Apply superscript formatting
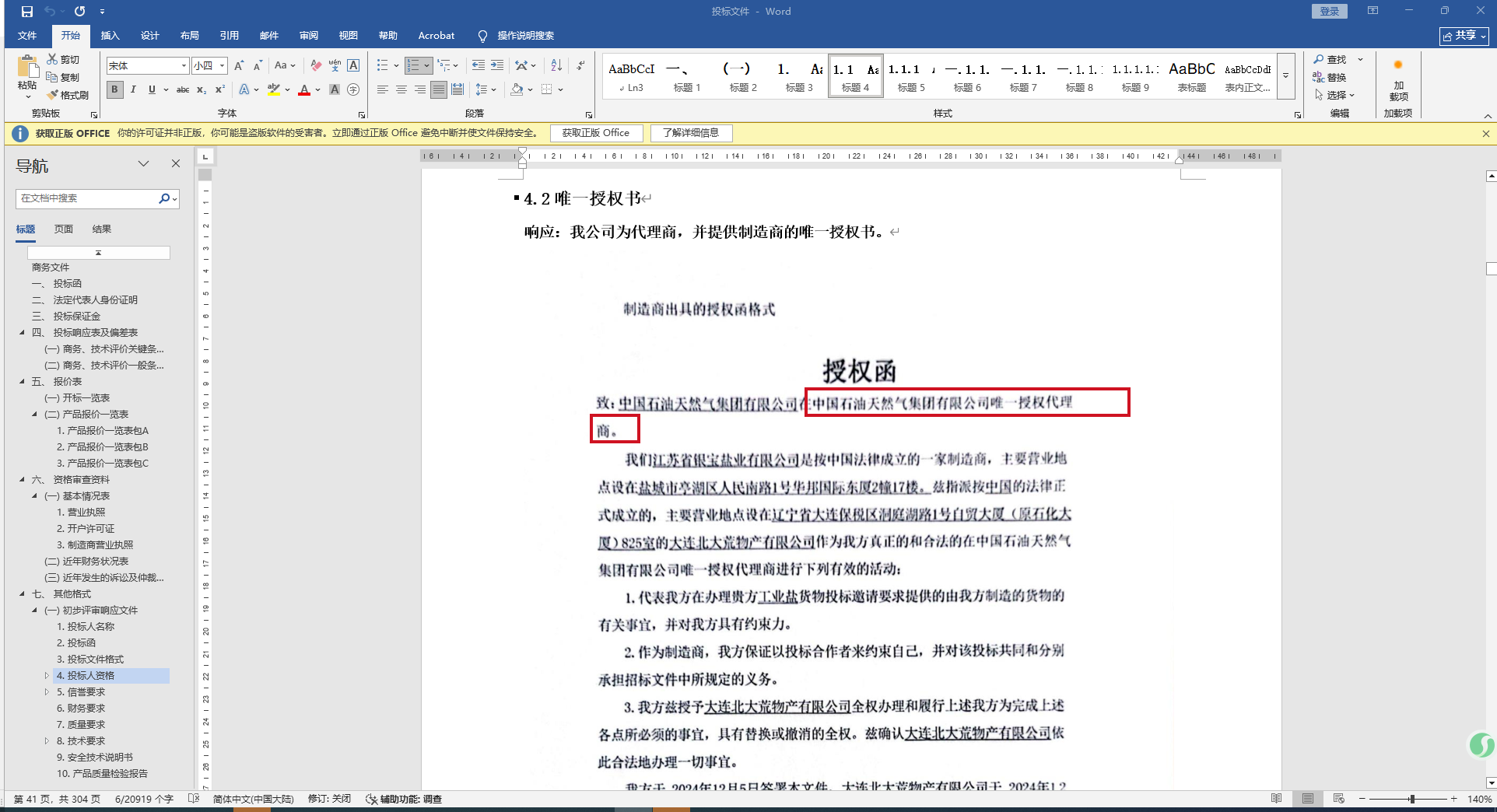 coord(220,90)
